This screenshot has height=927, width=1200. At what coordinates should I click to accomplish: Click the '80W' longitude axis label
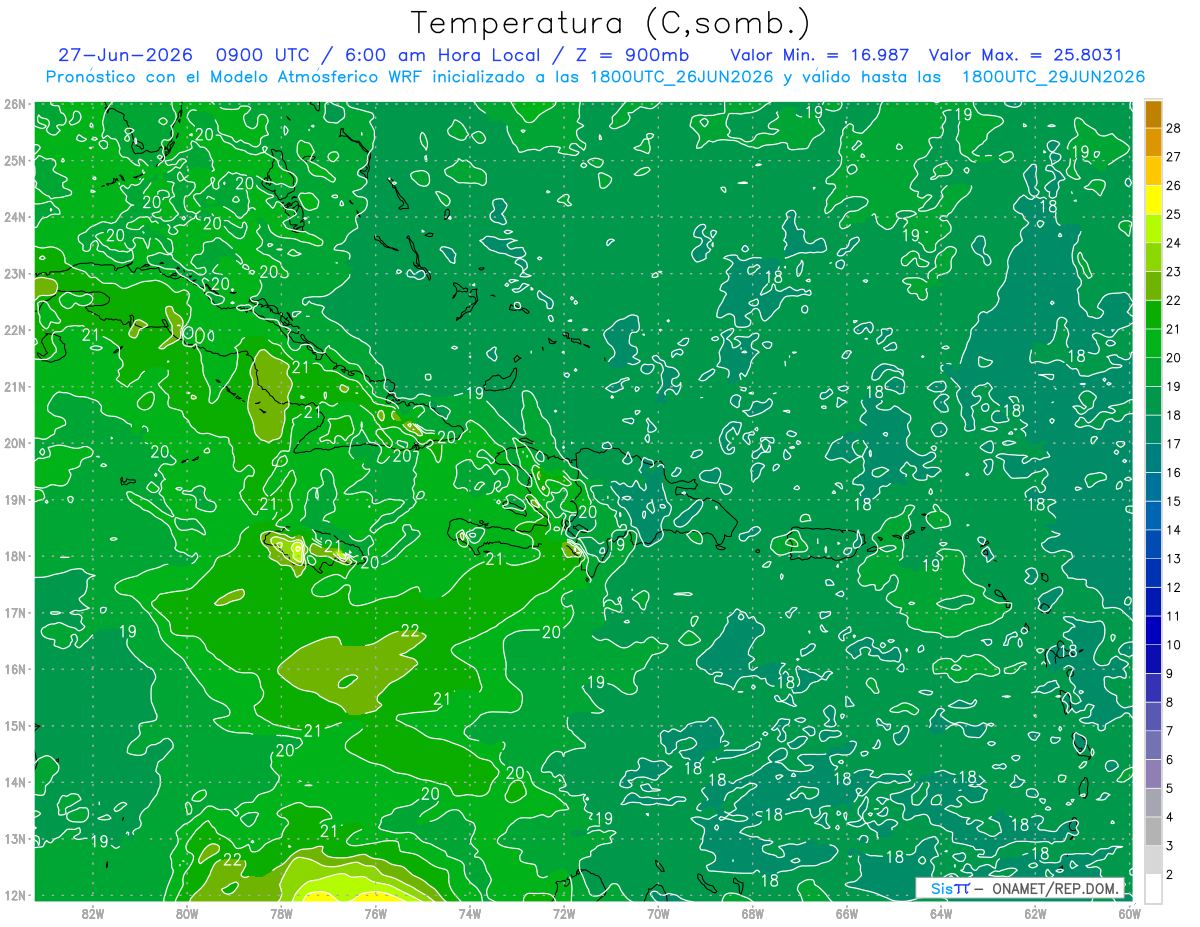[187, 913]
